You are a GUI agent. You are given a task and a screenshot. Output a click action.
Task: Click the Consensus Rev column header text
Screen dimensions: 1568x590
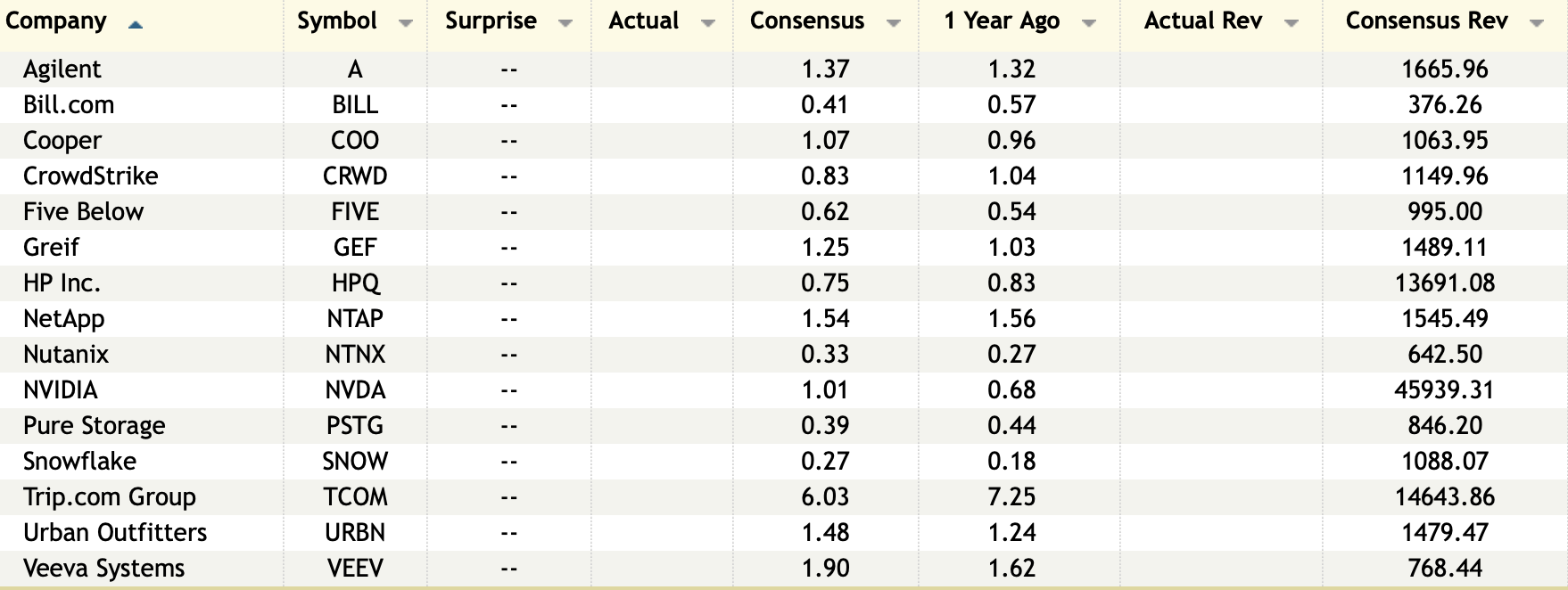click(x=1426, y=21)
